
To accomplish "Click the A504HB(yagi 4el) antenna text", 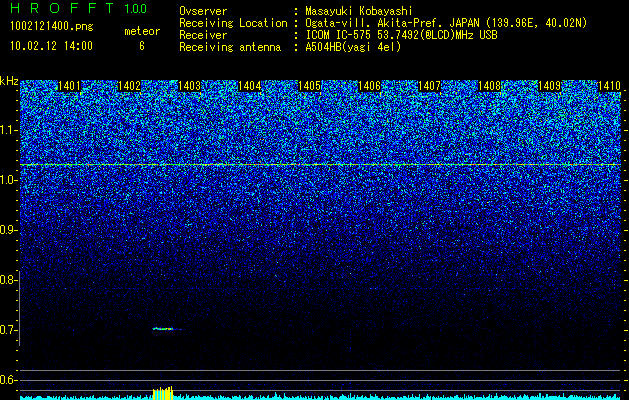I will [x=353, y=47].
